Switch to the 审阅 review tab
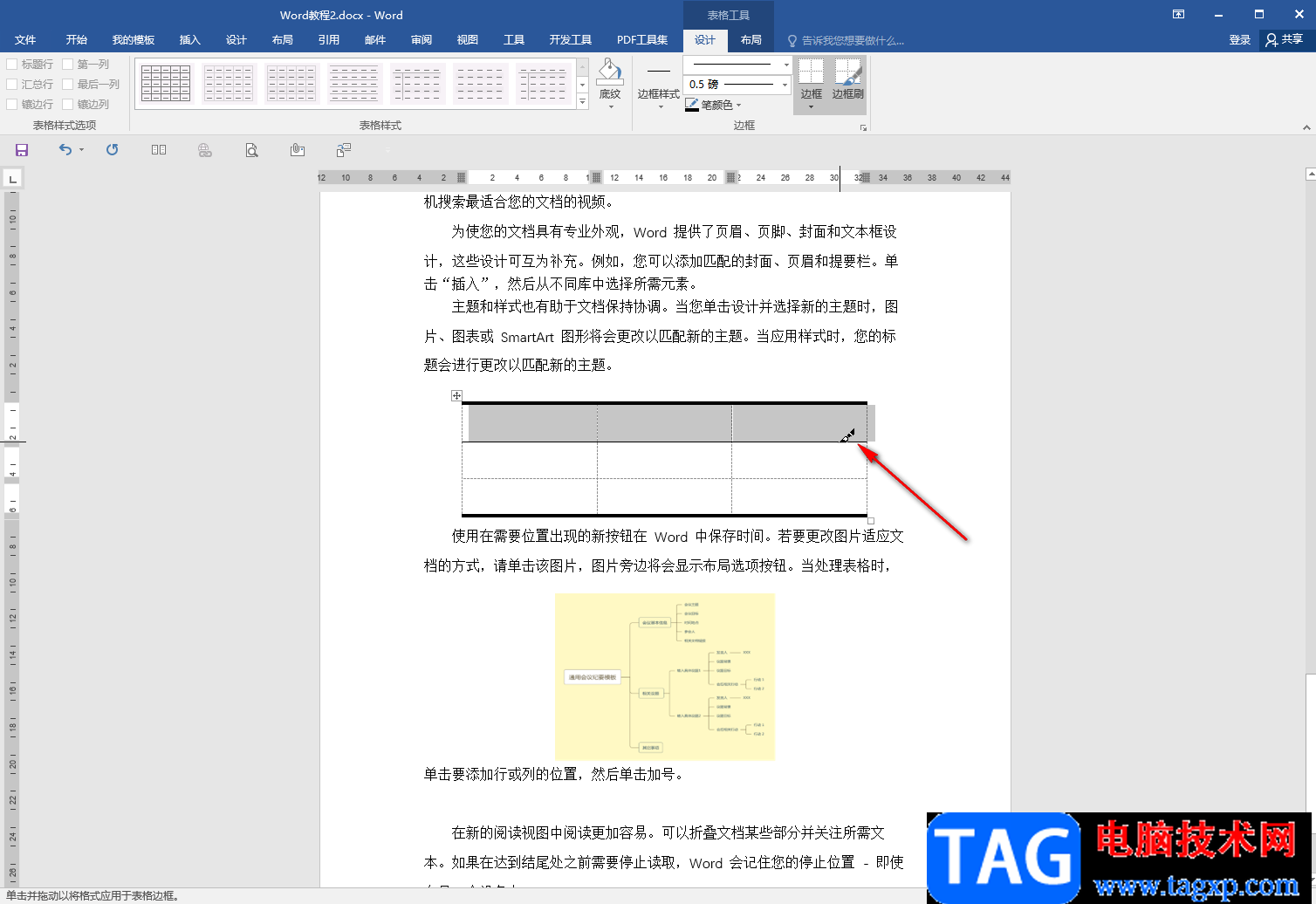The height and width of the screenshot is (904, 1316). point(422,40)
